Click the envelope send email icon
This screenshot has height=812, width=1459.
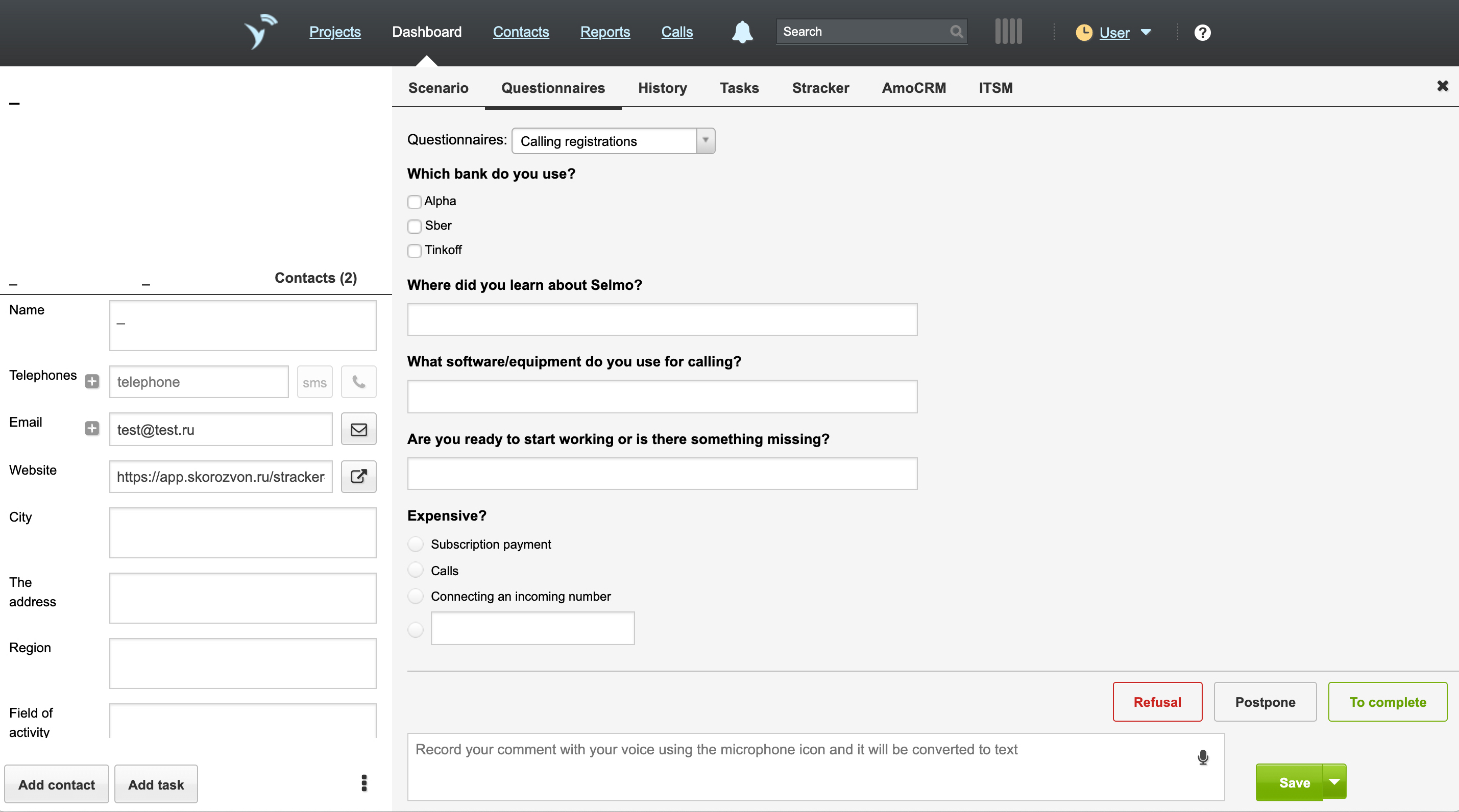pyautogui.click(x=358, y=430)
